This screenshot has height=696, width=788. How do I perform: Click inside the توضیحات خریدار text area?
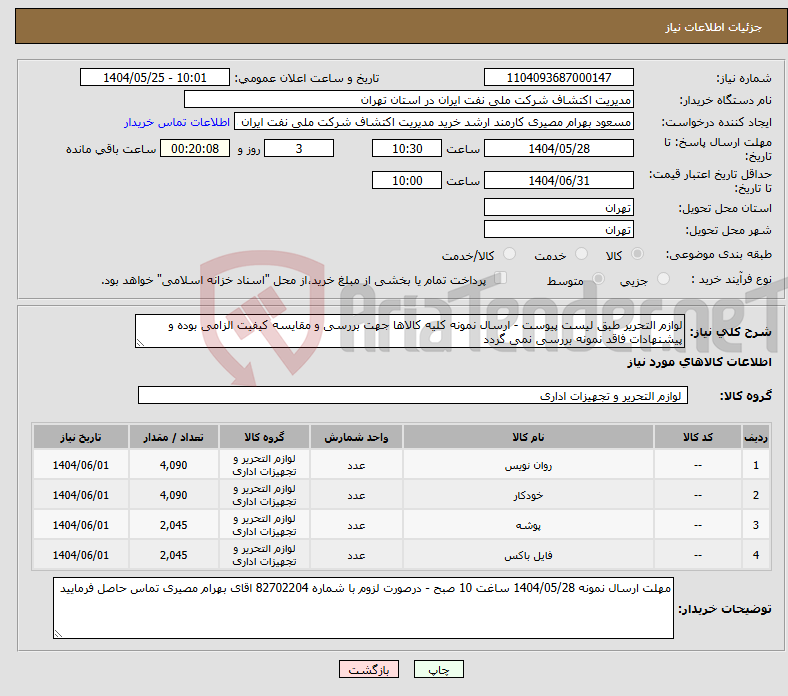click(363, 608)
